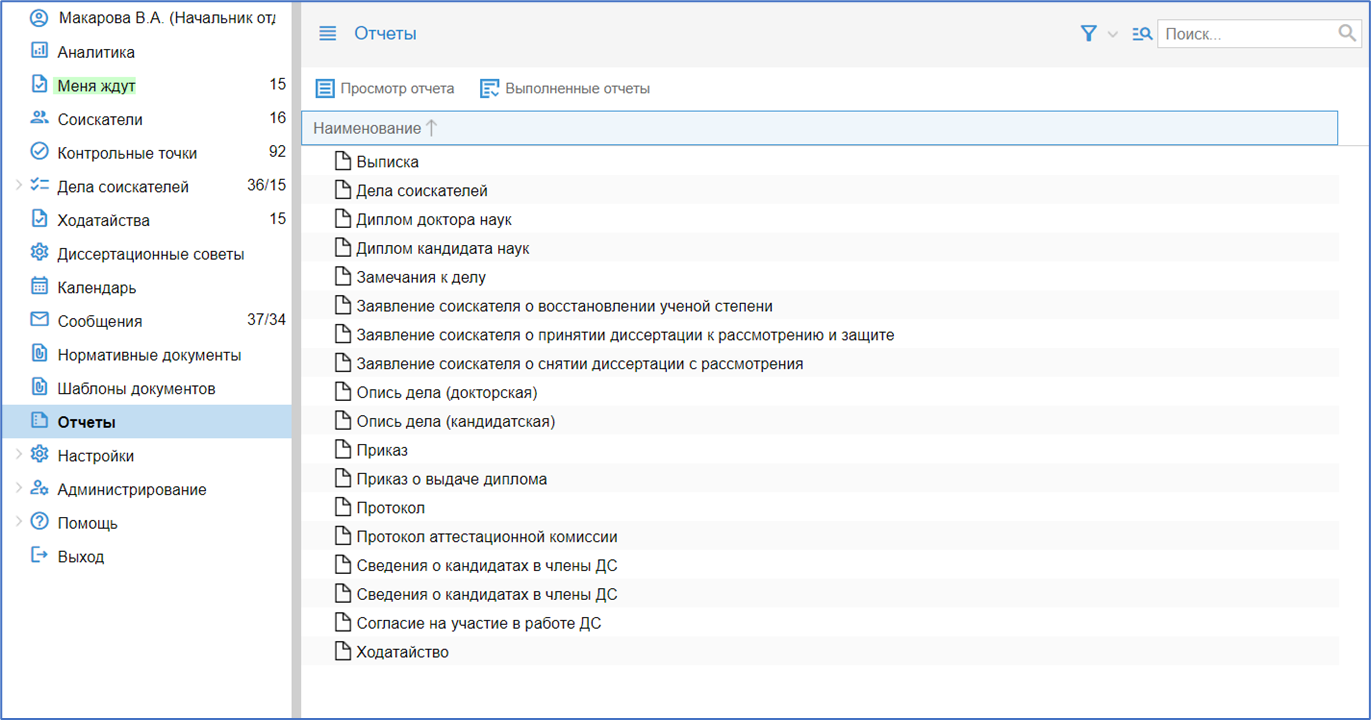
Task: Click the magnifier icon in search box
Action: click(1347, 34)
